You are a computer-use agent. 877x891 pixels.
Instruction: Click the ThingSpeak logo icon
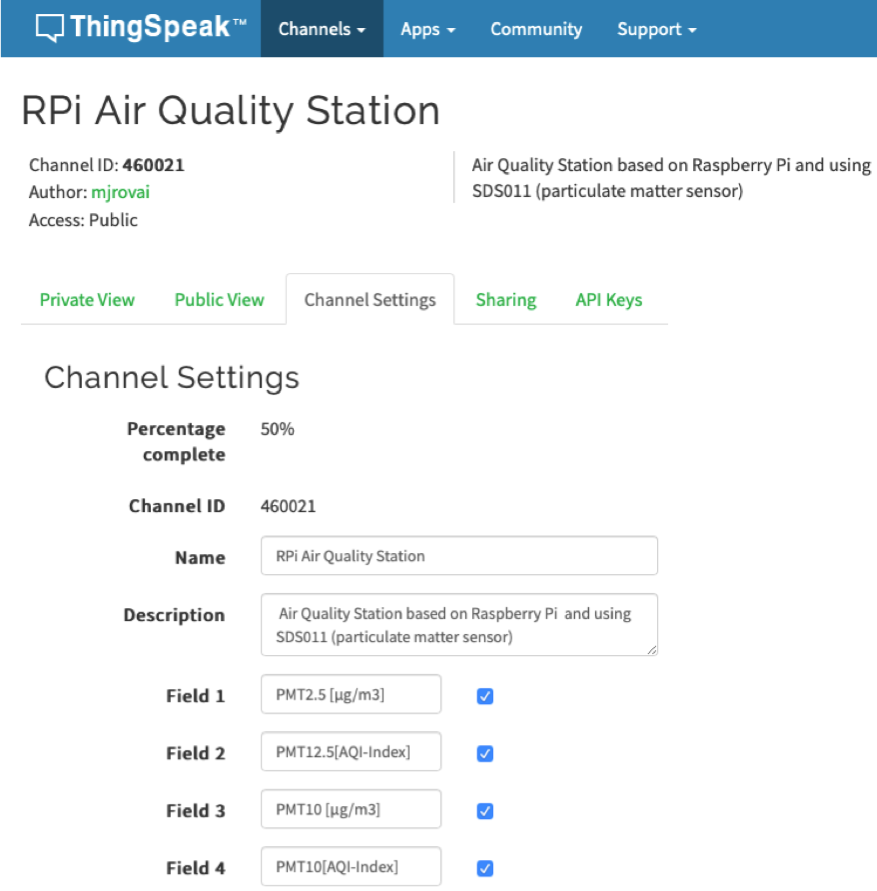point(49,28)
